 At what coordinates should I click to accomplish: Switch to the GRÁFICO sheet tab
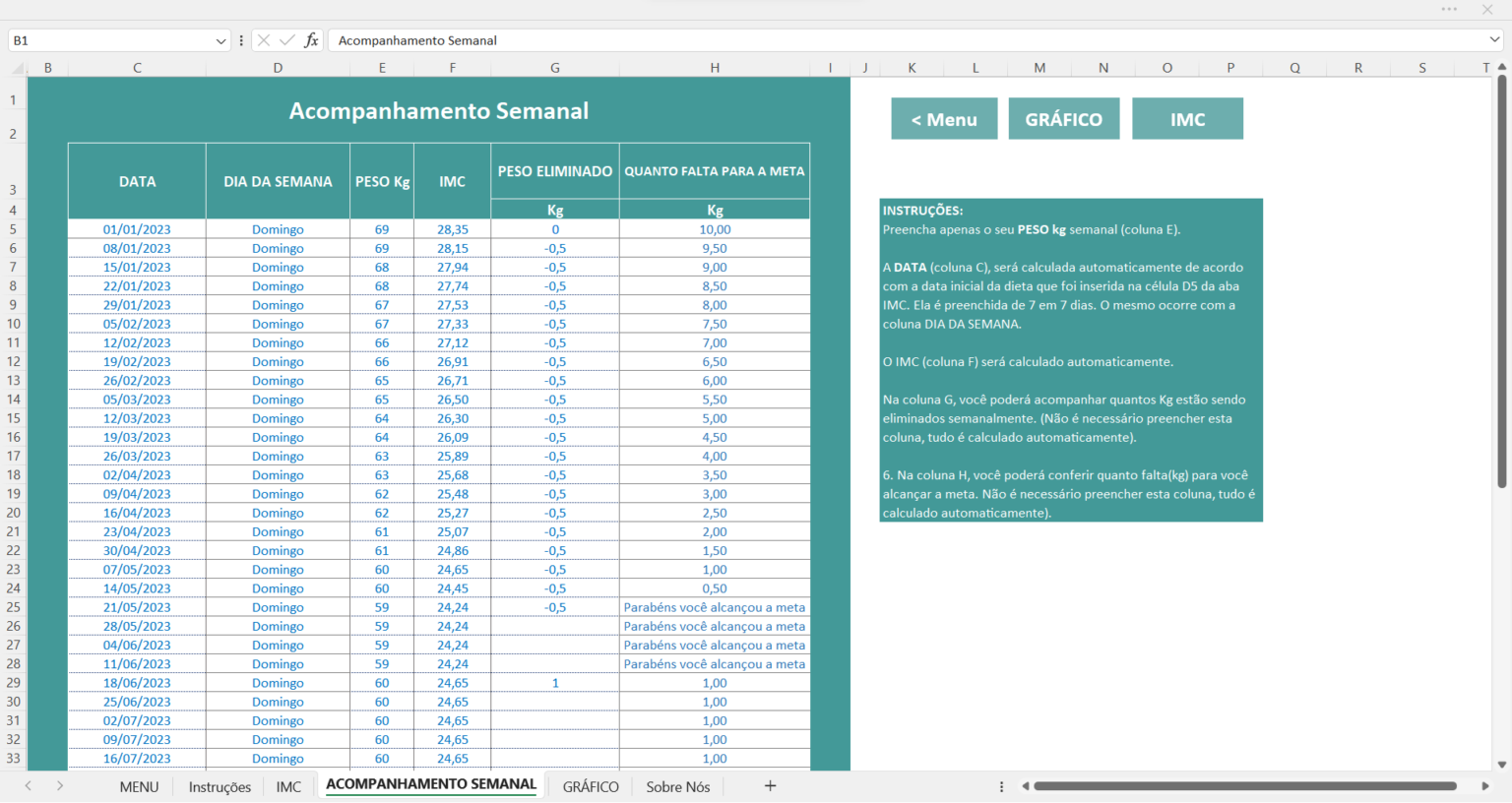click(x=591, y=786)
